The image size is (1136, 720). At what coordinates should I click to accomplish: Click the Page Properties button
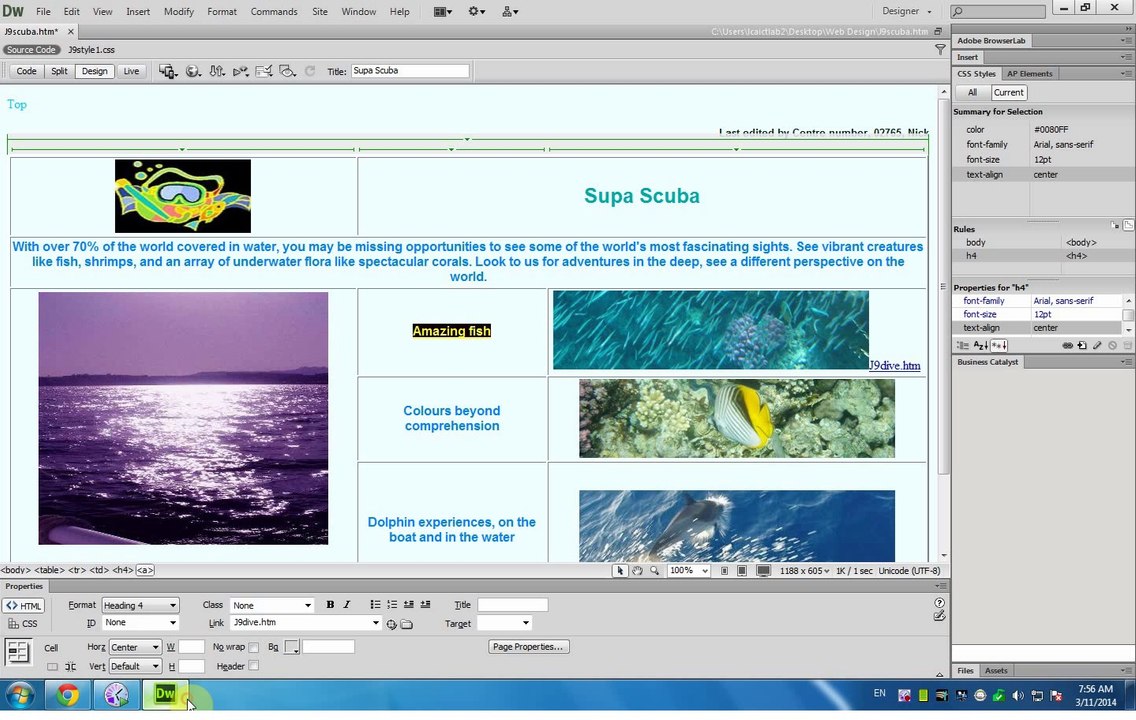tap(528, 647)
